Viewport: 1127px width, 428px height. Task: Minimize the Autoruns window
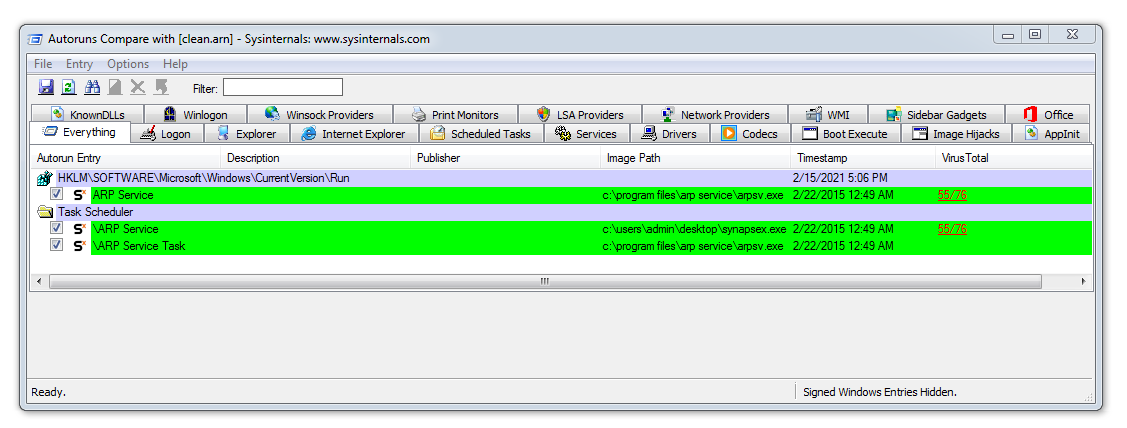(x=1008, y=35)
